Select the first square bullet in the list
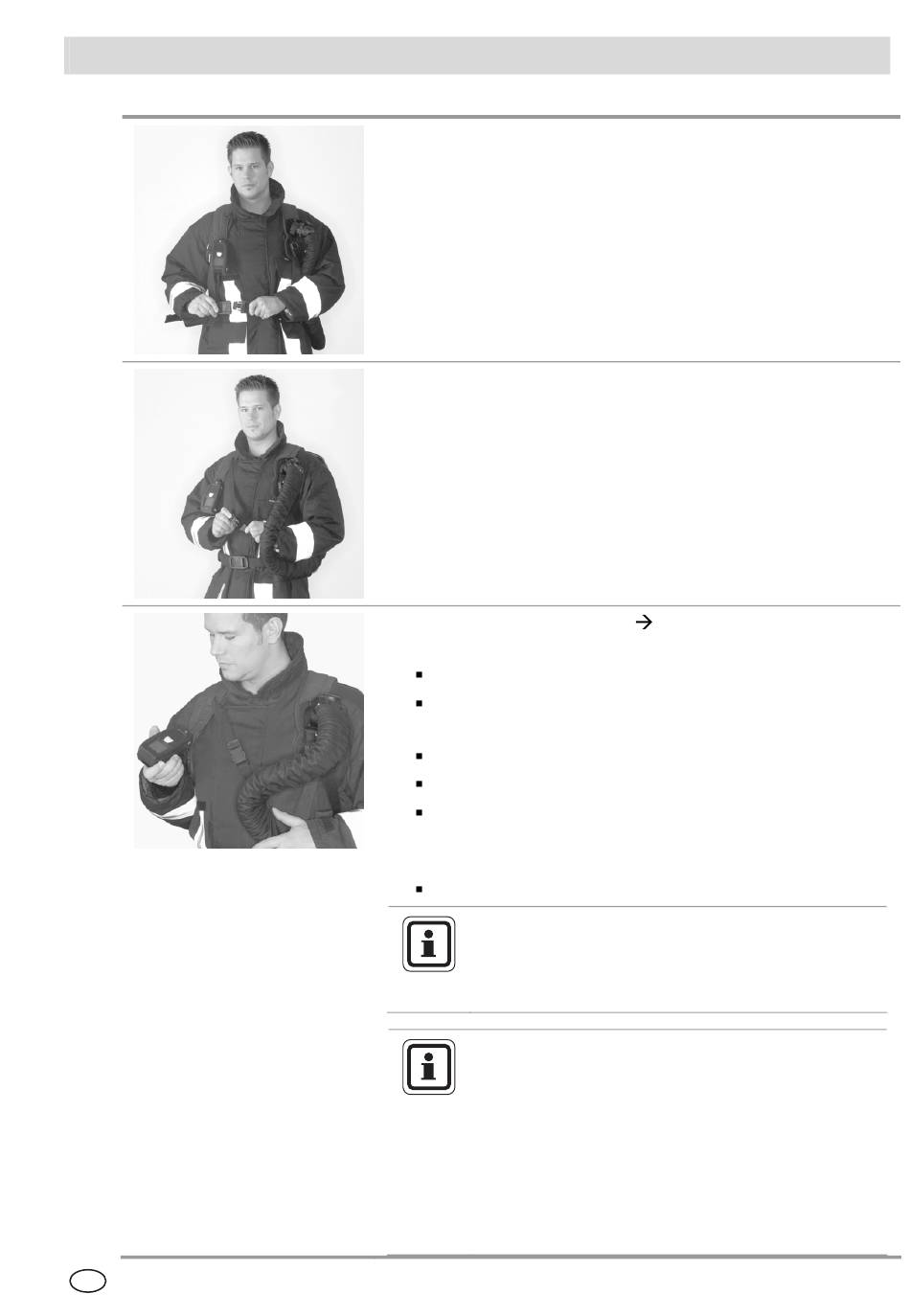 (x=420, y=674)
